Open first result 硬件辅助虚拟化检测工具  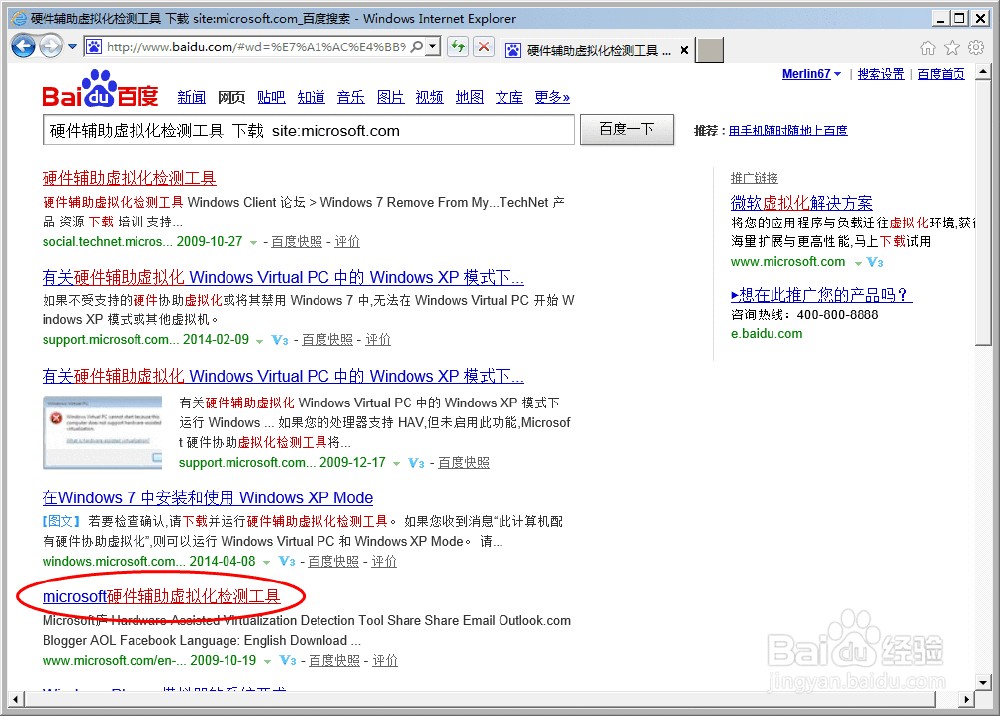(129, 178)
